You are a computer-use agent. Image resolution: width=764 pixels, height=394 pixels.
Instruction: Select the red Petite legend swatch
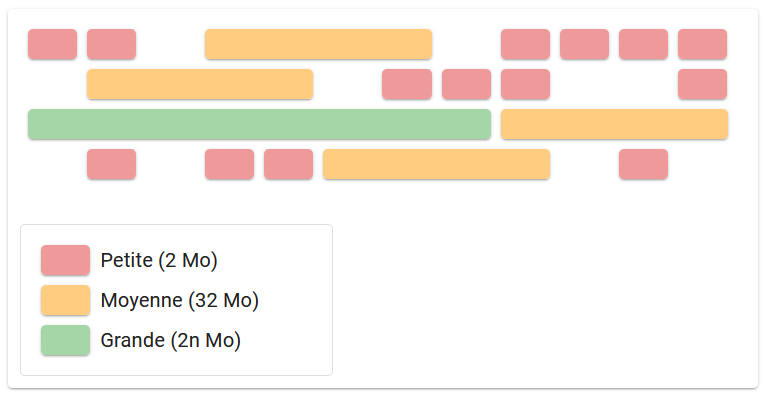tap(65, 260)
